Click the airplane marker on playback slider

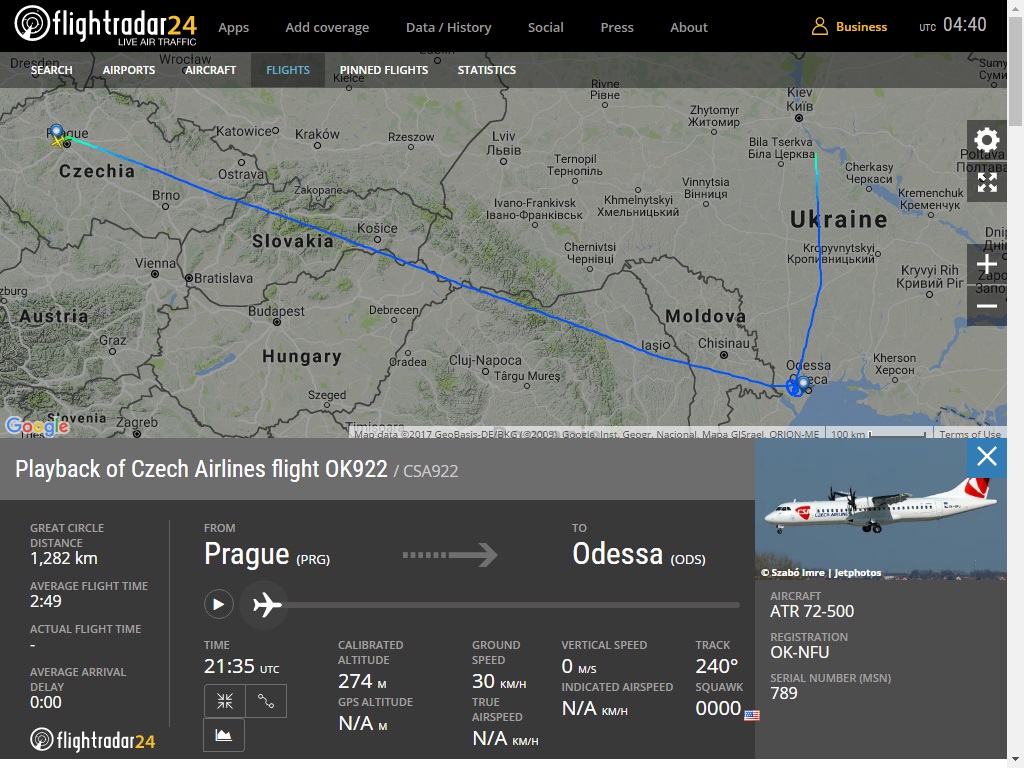click(x=267, y=604)
